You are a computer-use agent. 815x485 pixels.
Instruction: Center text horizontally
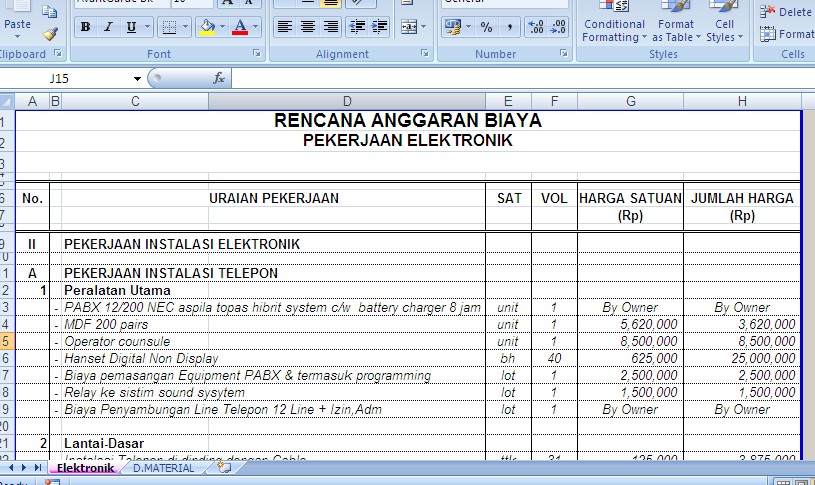tap(308, 27)
